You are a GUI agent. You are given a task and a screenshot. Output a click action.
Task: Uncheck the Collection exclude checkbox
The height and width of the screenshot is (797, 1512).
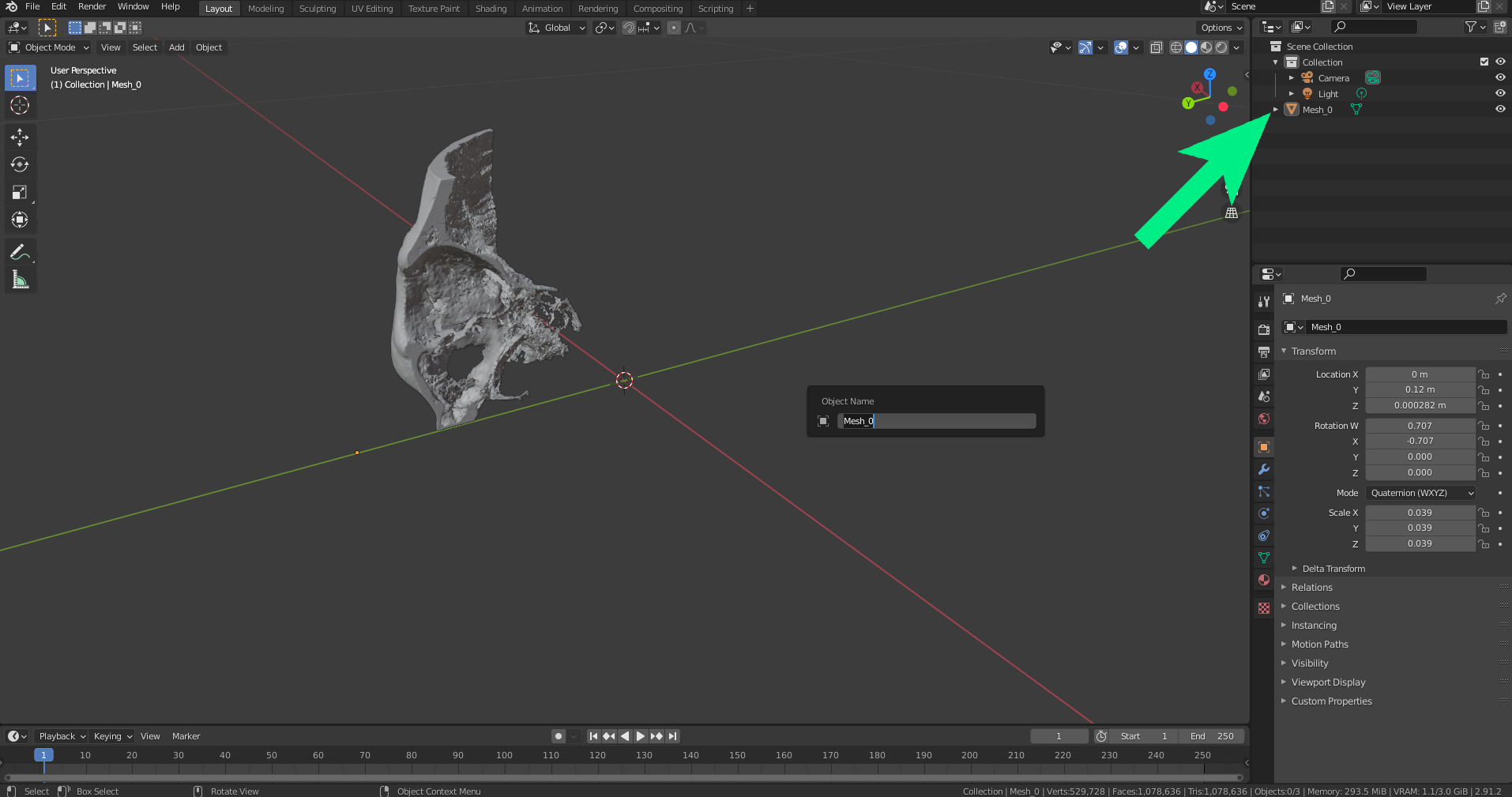(1484, 62)
